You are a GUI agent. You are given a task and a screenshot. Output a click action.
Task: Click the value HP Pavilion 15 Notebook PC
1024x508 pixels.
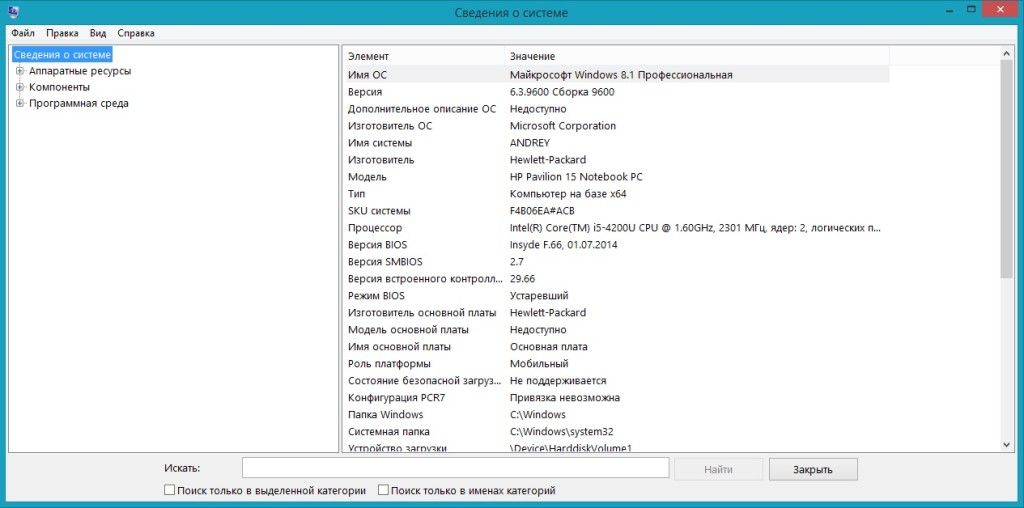click(576, 177)
